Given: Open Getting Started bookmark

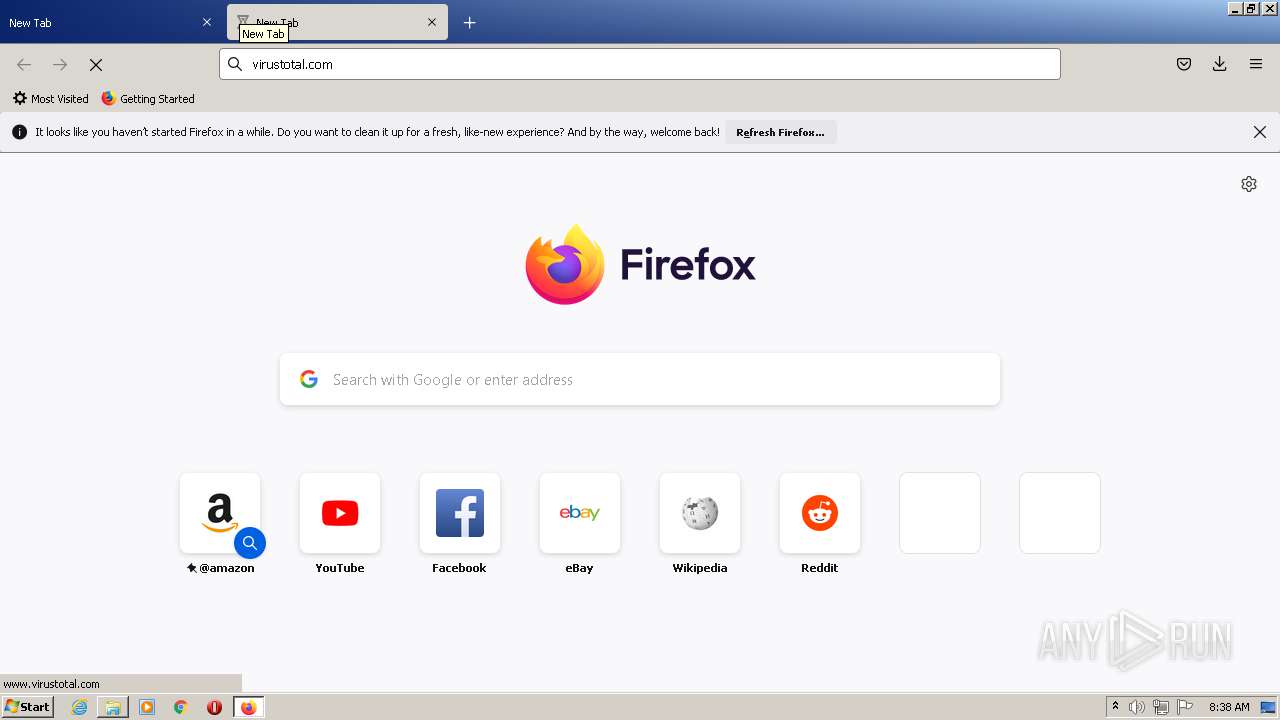Looking at the screenshot, I should 148,99.
